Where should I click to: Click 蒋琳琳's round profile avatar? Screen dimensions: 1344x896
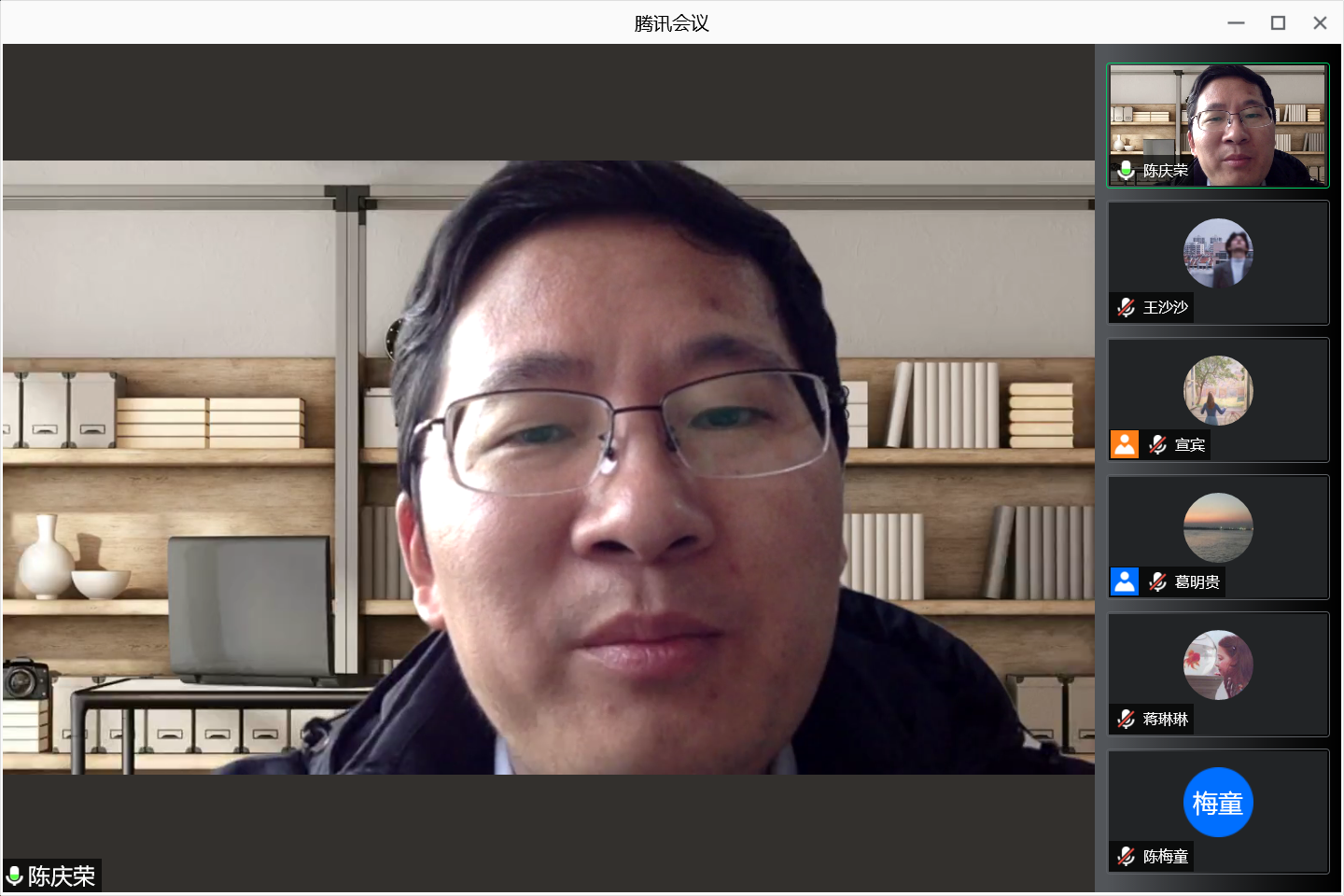(x=1218, y=665)
